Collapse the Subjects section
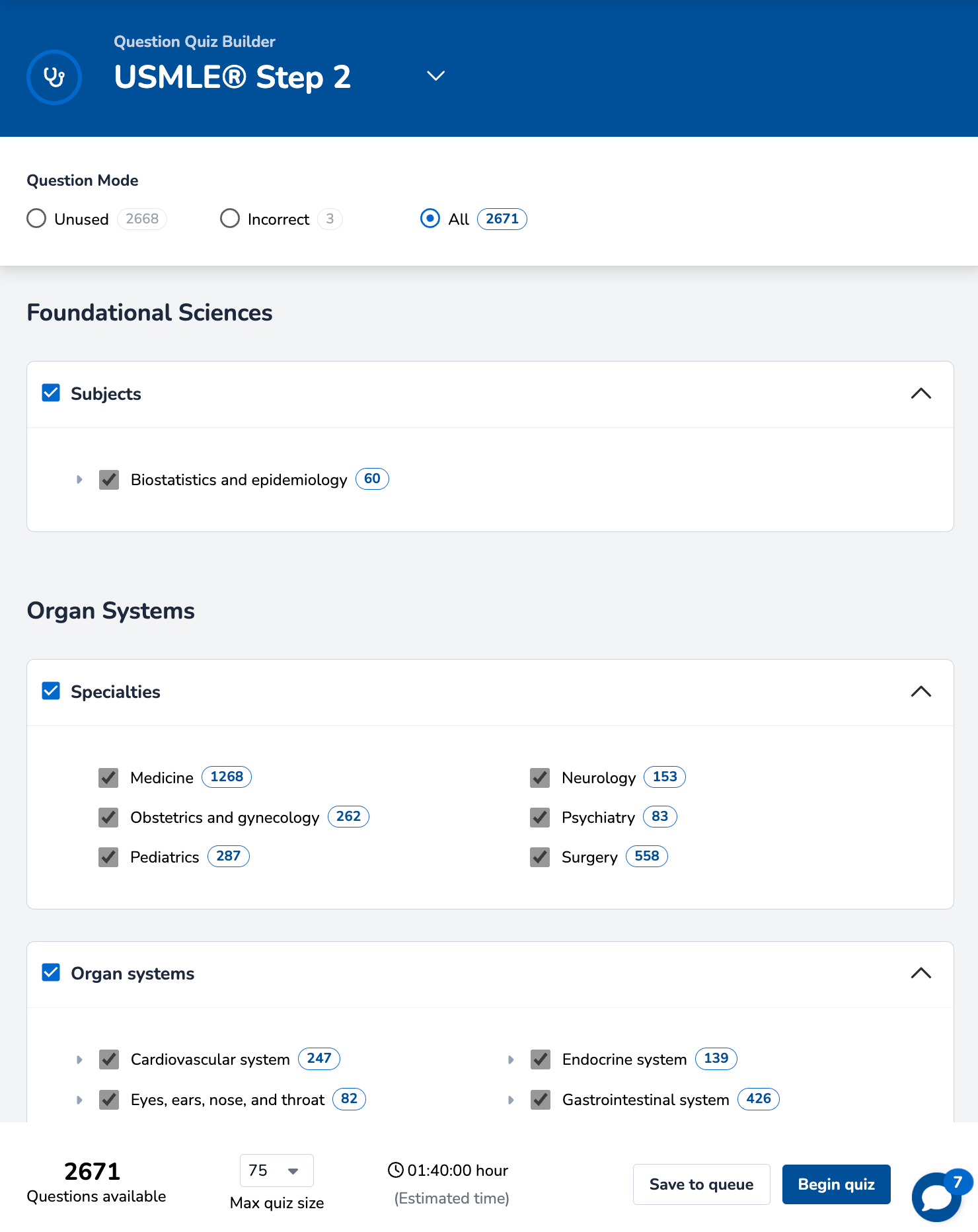The width and height of the screenshot is (978, 1232). point(921,394)
